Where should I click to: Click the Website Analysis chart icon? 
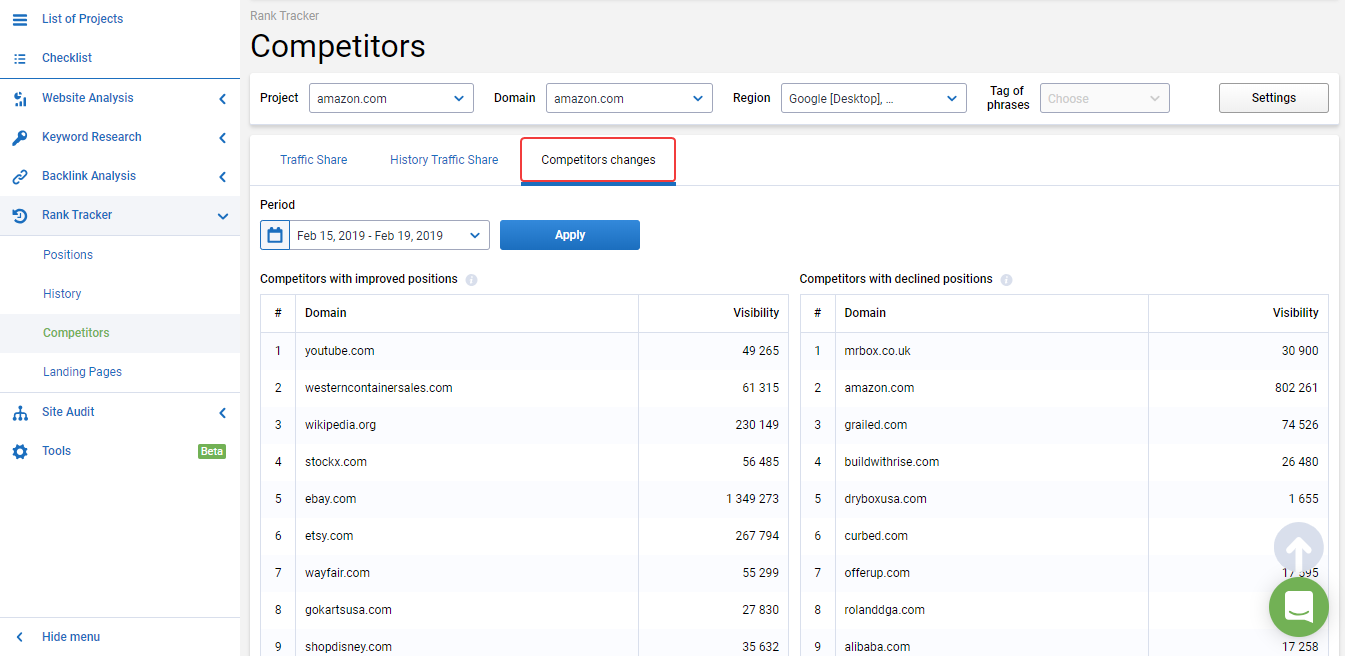[x=20, y=99]
